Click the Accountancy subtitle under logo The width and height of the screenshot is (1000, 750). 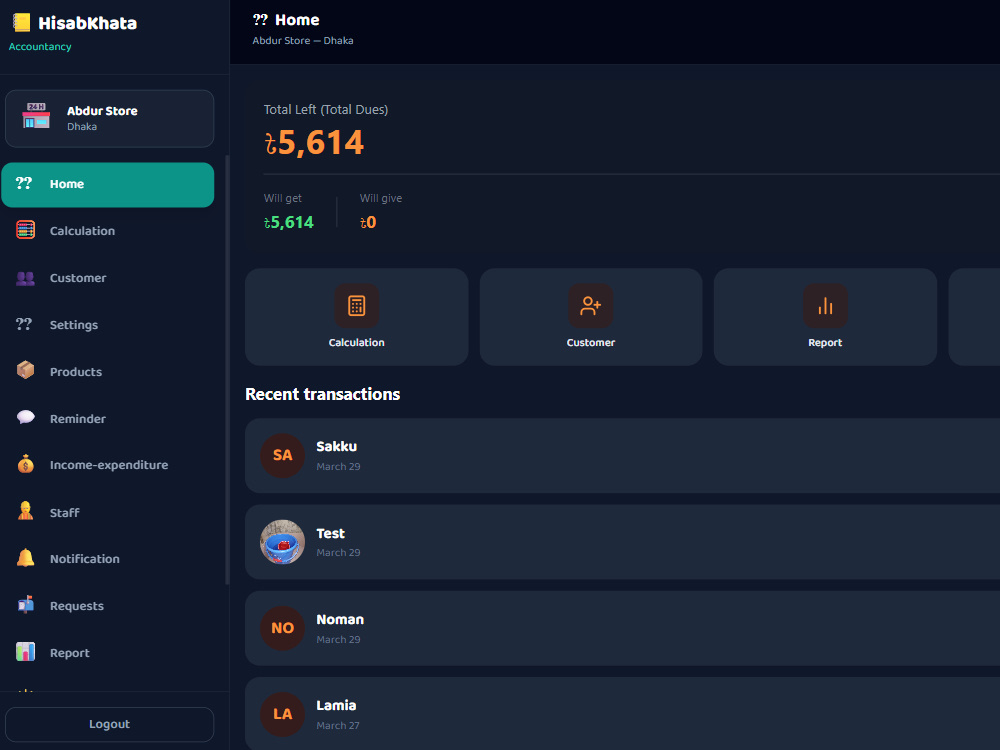pos(40,47)
